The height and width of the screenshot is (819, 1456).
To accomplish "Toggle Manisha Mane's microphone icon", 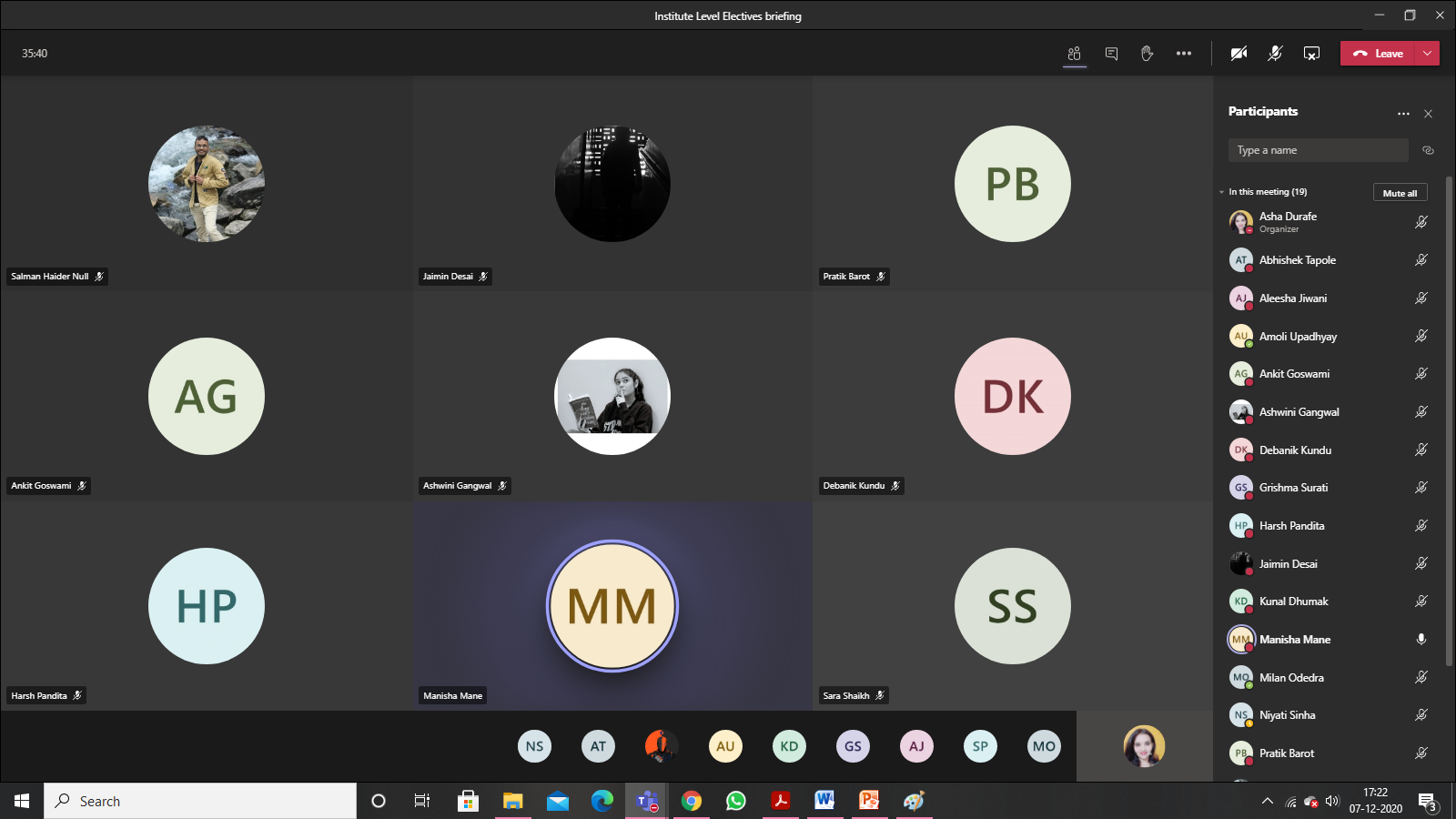I will [1421, 640].
